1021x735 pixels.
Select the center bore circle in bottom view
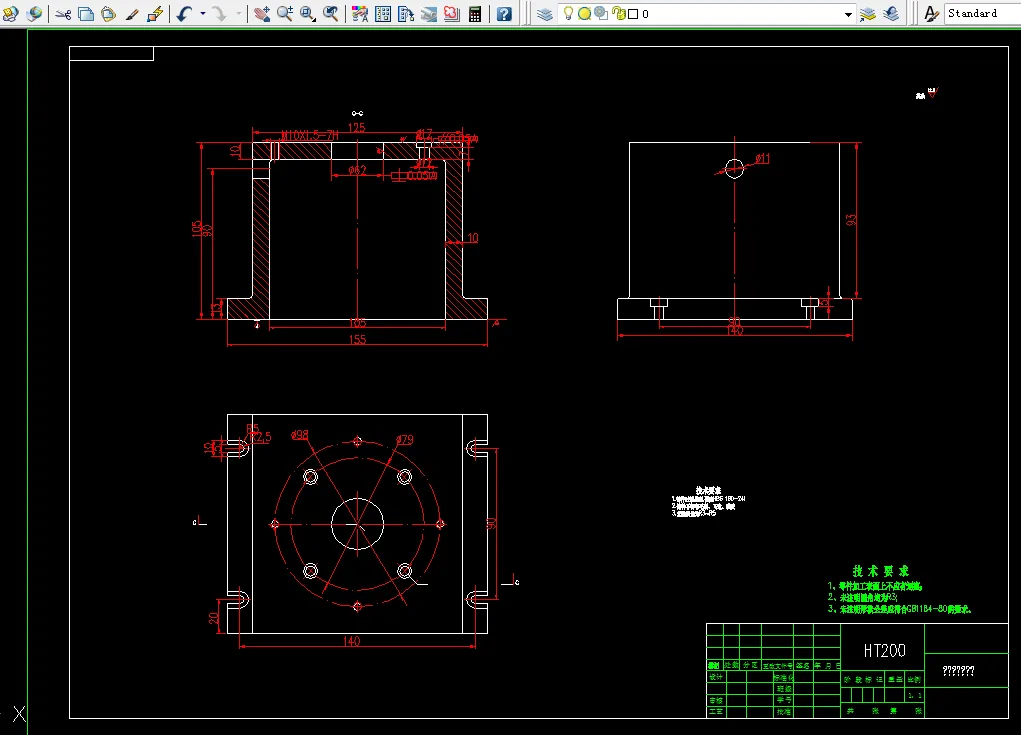coord(357,523)
